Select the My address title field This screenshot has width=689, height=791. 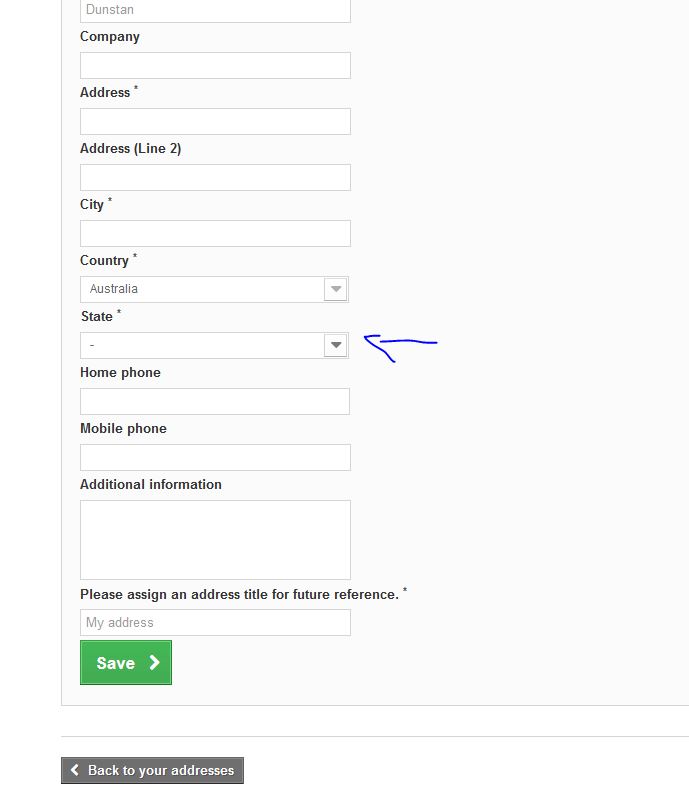tap(215, 623)
